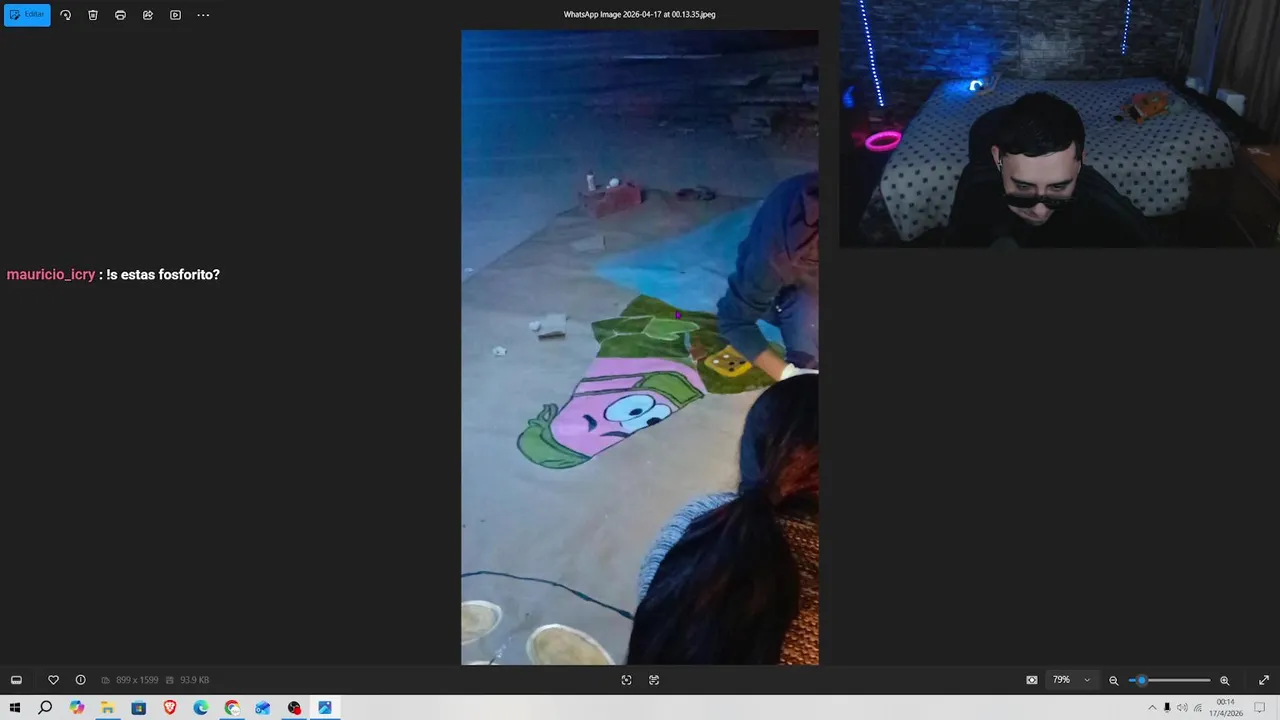
Task: Open network settings from the tray
Action: [1198, 708]
